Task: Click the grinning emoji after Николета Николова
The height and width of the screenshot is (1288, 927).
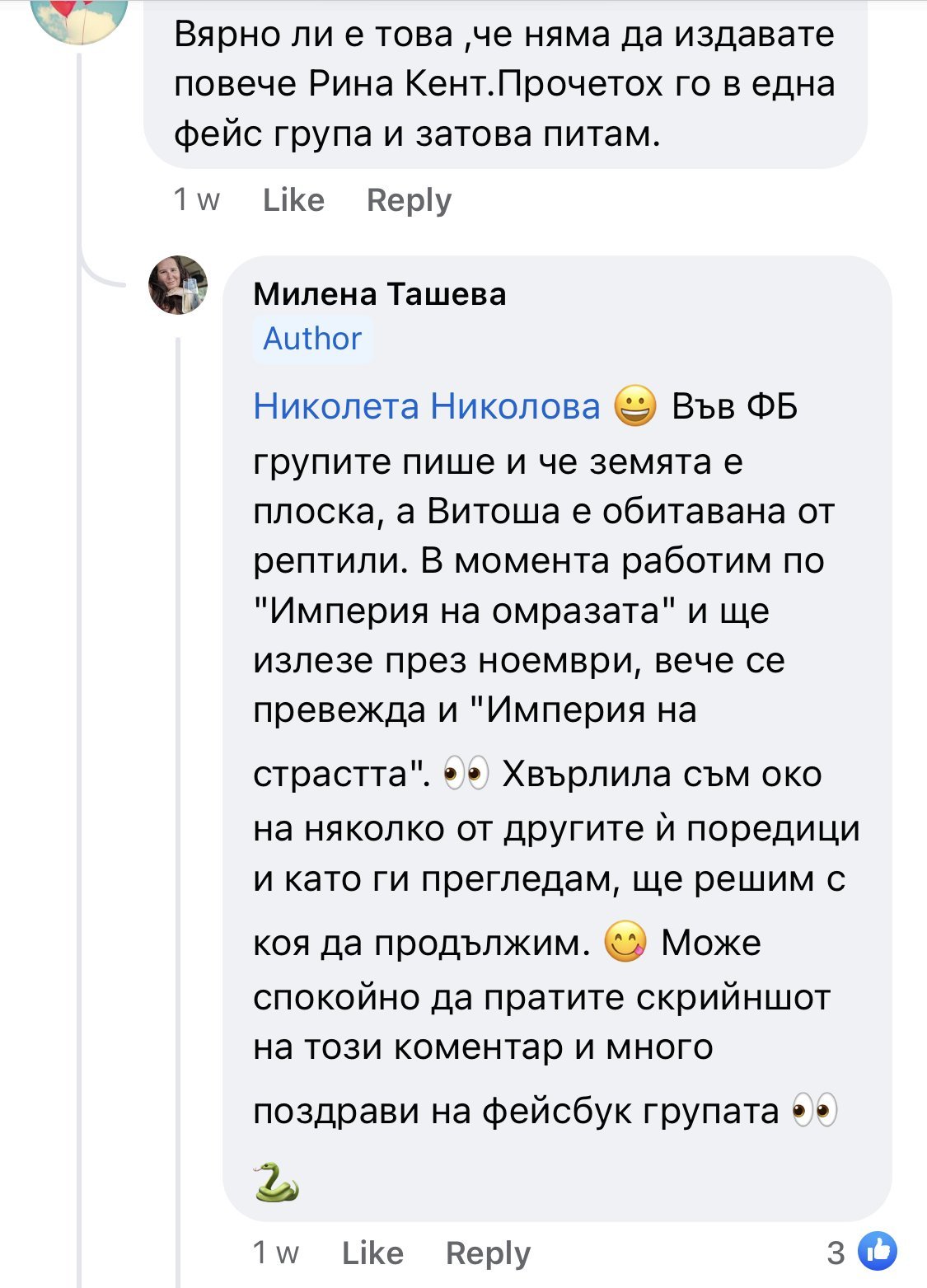Action: click(635, 406)
